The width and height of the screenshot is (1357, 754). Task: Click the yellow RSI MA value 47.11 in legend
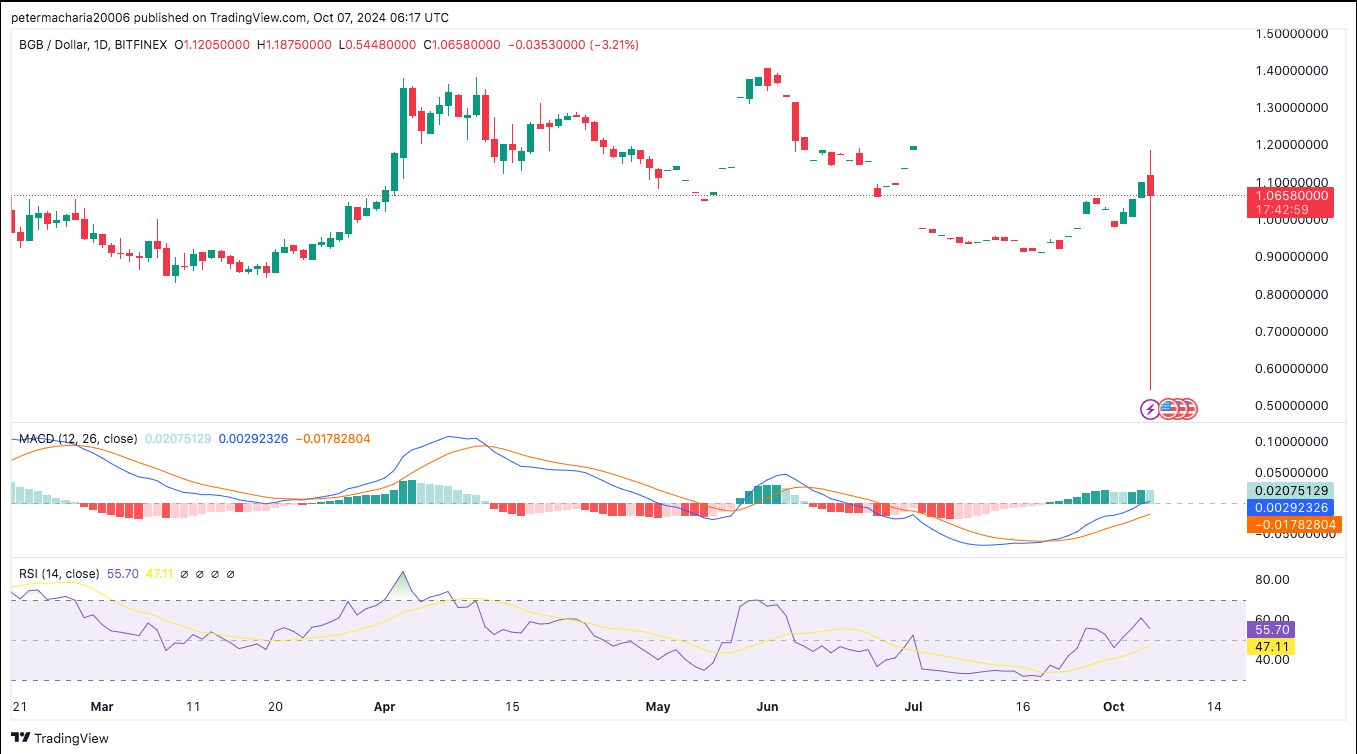click(x=160, y=574)
